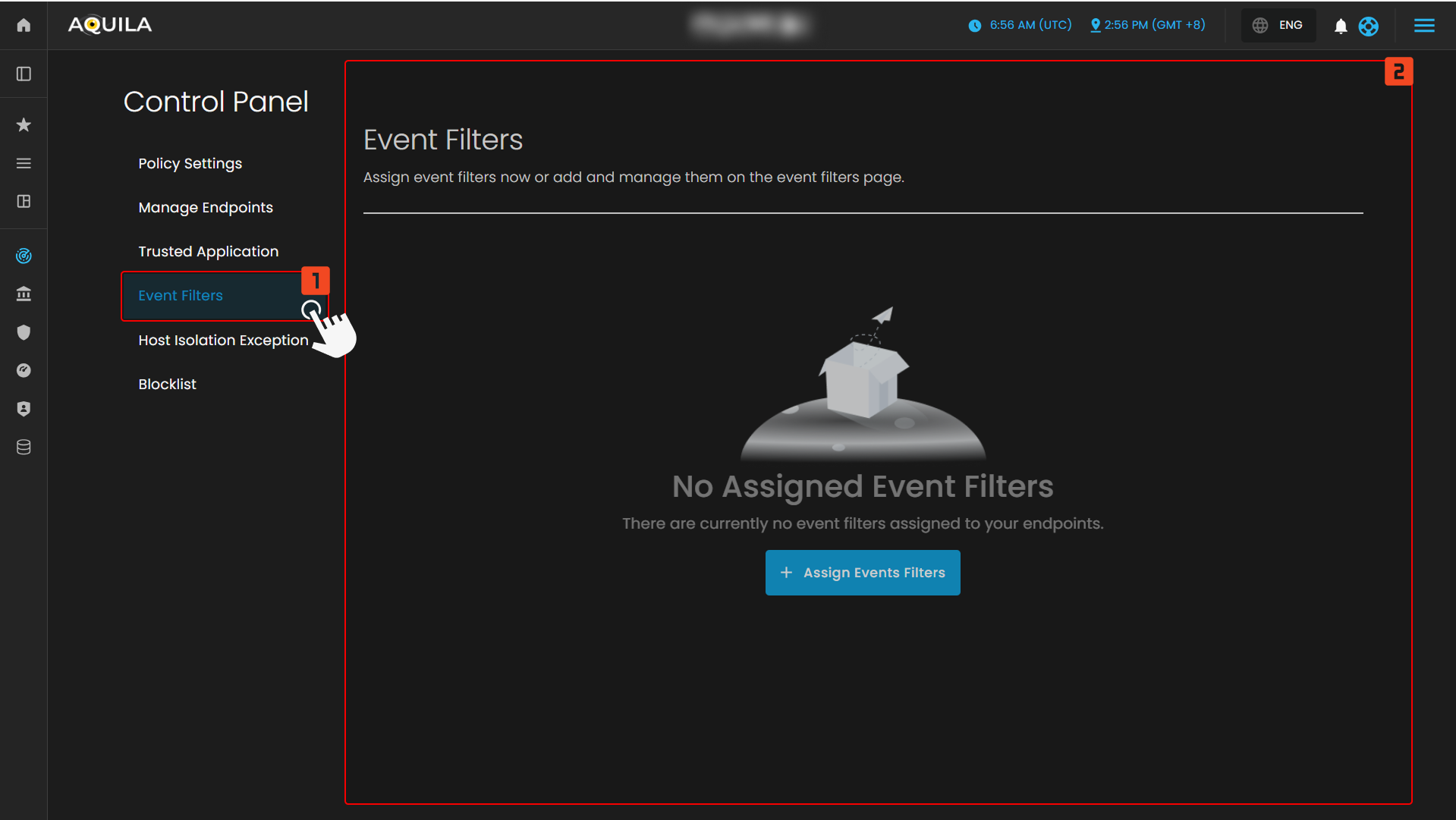The width and height of the screenshot is (1456, 820).
Task: Click the radar icon in the sidebar
Action: pyautogui.click(x=24, y=256)
